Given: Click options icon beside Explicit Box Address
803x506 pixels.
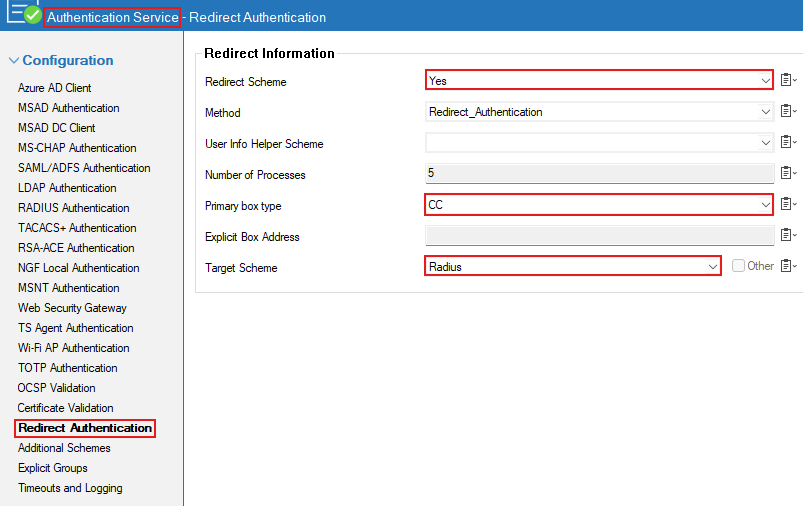Looking at the screenshot, I should pyautogui.click(x=788, y=236).
